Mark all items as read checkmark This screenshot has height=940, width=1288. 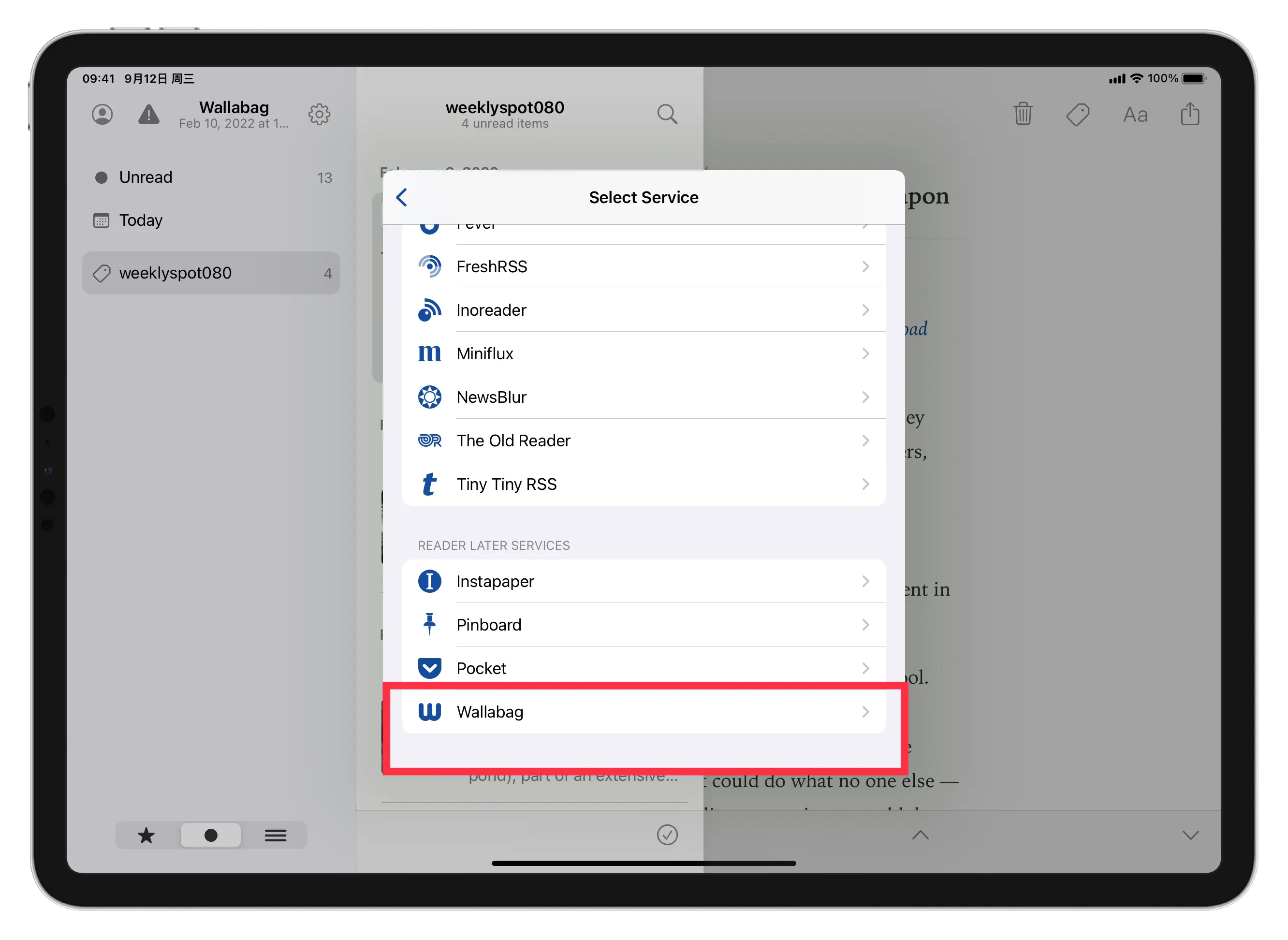(x=667, y=835)
